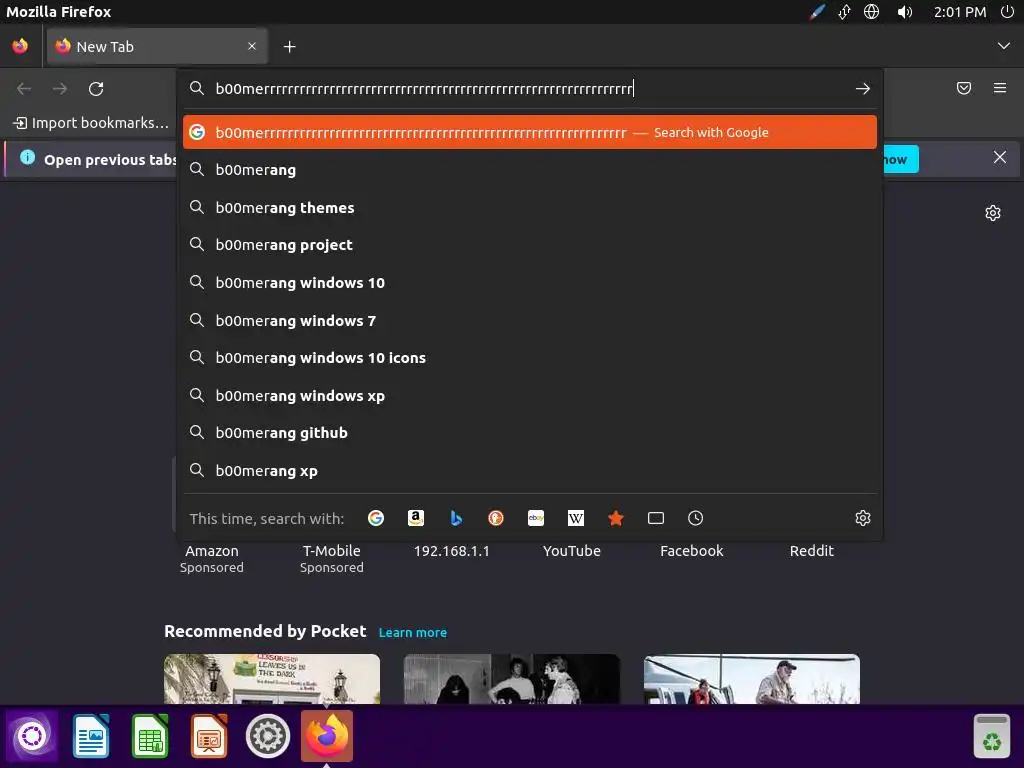Image resolution: width=1024 pixels, height=768 pixels.
Task: Click in the address bar text field
Action: (x=530, y=88)
